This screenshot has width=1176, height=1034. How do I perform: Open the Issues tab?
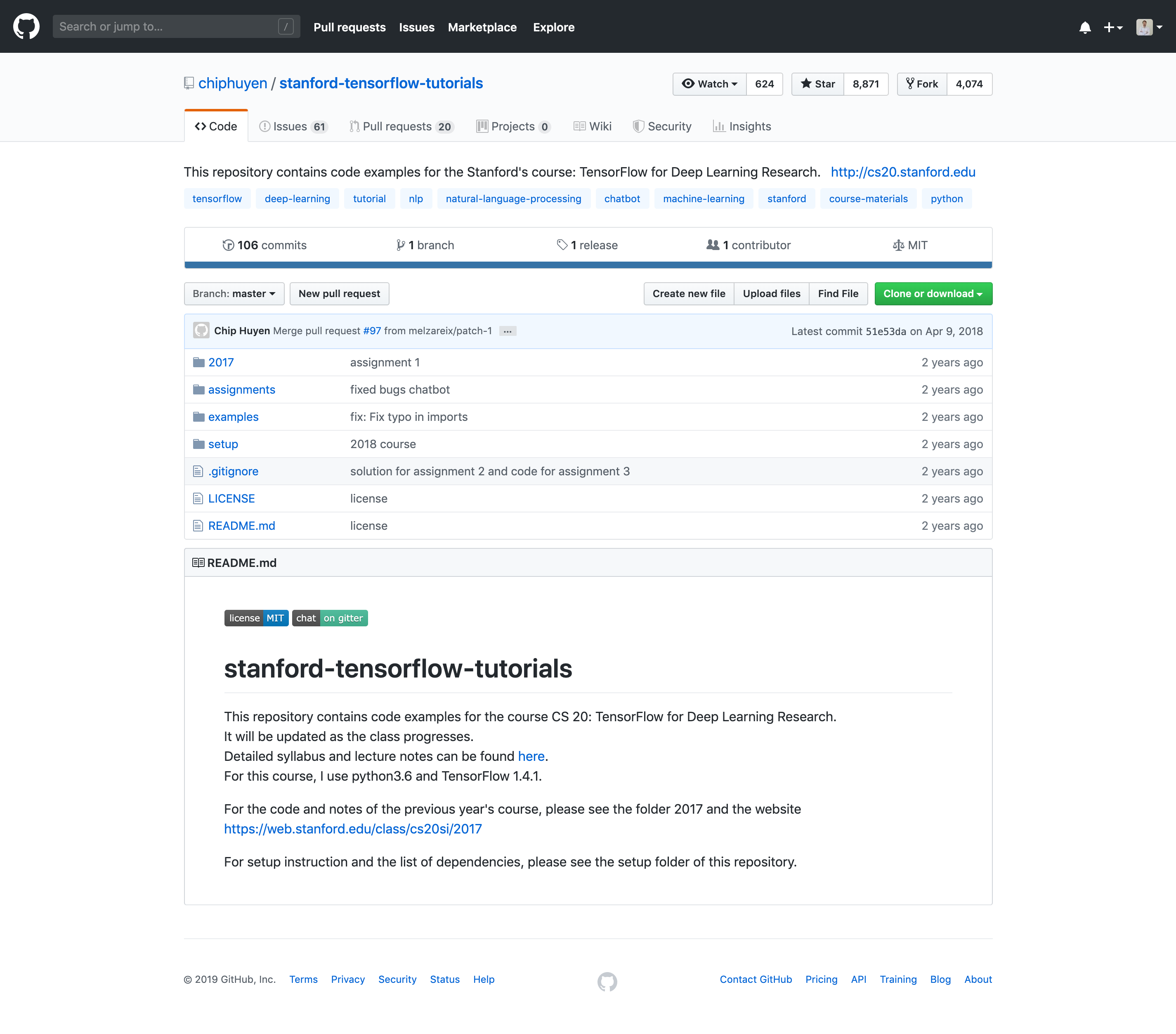(293, 127)
